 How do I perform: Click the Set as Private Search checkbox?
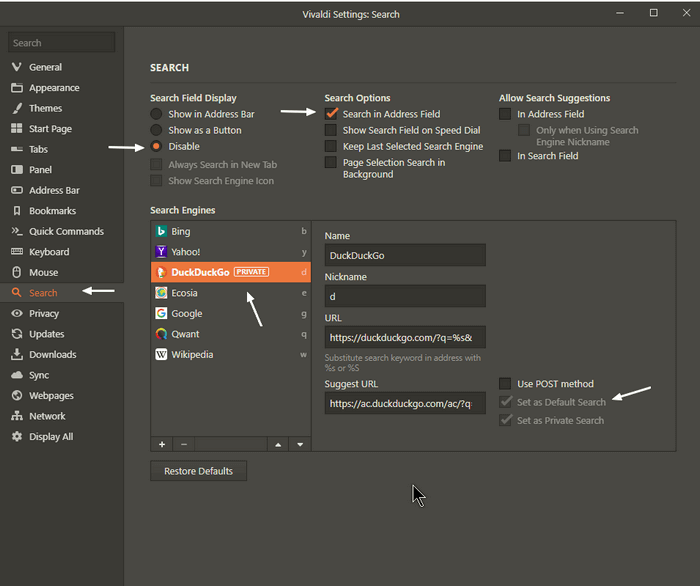pyautogui.click(x=505, y=420)
